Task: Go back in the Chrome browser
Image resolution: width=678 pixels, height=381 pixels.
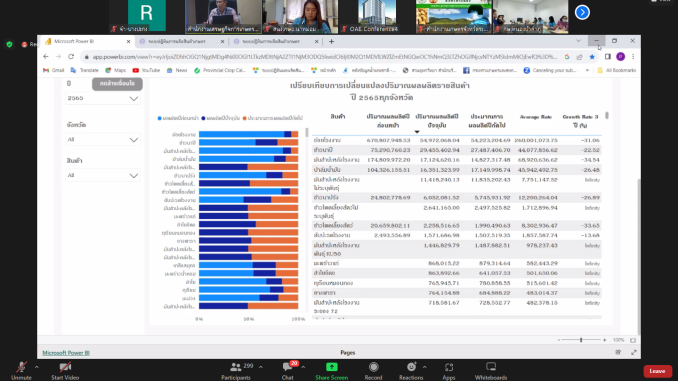Action: (x=46, y=57)
